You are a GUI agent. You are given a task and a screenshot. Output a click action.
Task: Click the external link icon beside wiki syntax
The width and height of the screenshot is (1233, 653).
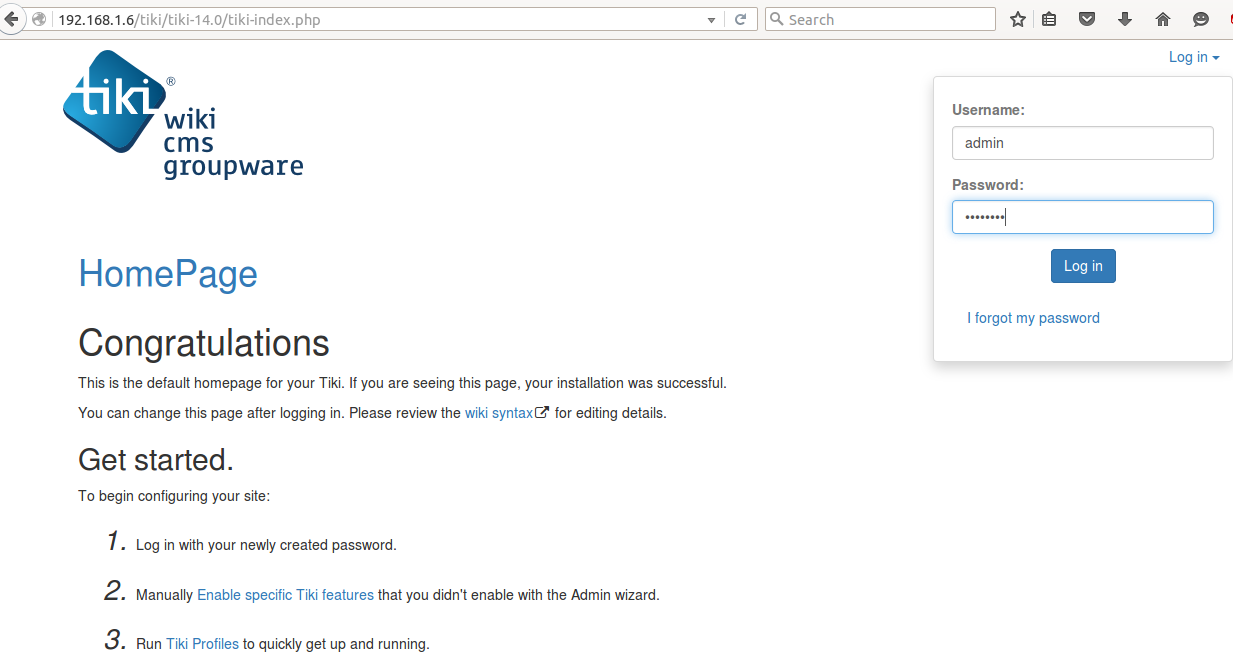(542, 412)
